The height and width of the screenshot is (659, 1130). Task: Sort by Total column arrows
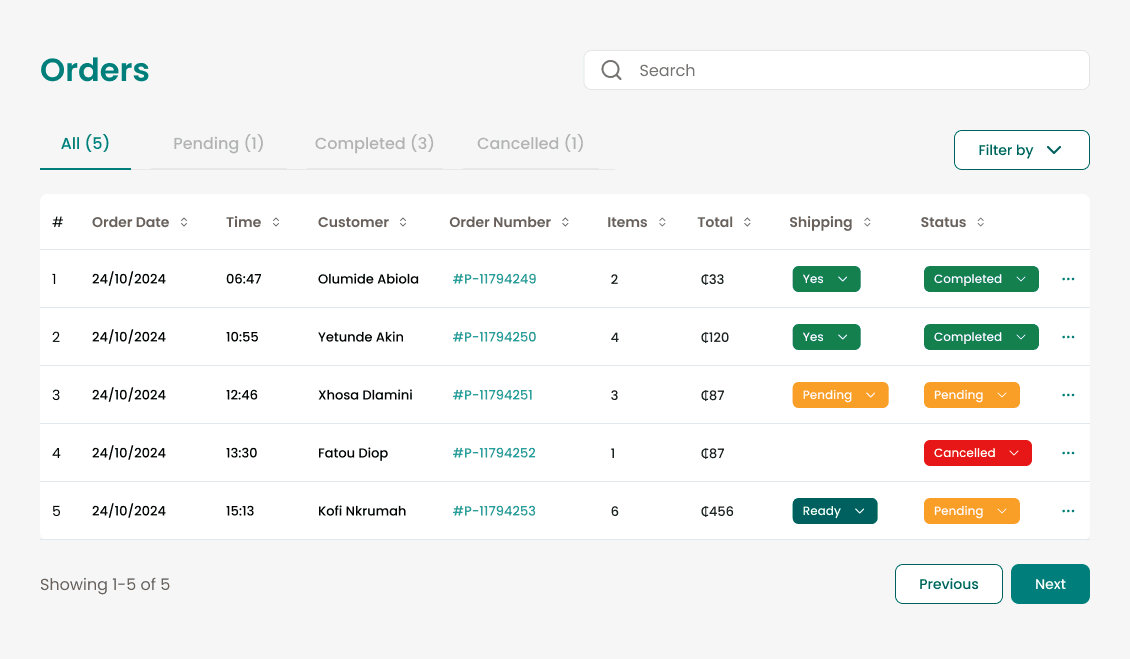pyautogui.click(x=747, y=222)
